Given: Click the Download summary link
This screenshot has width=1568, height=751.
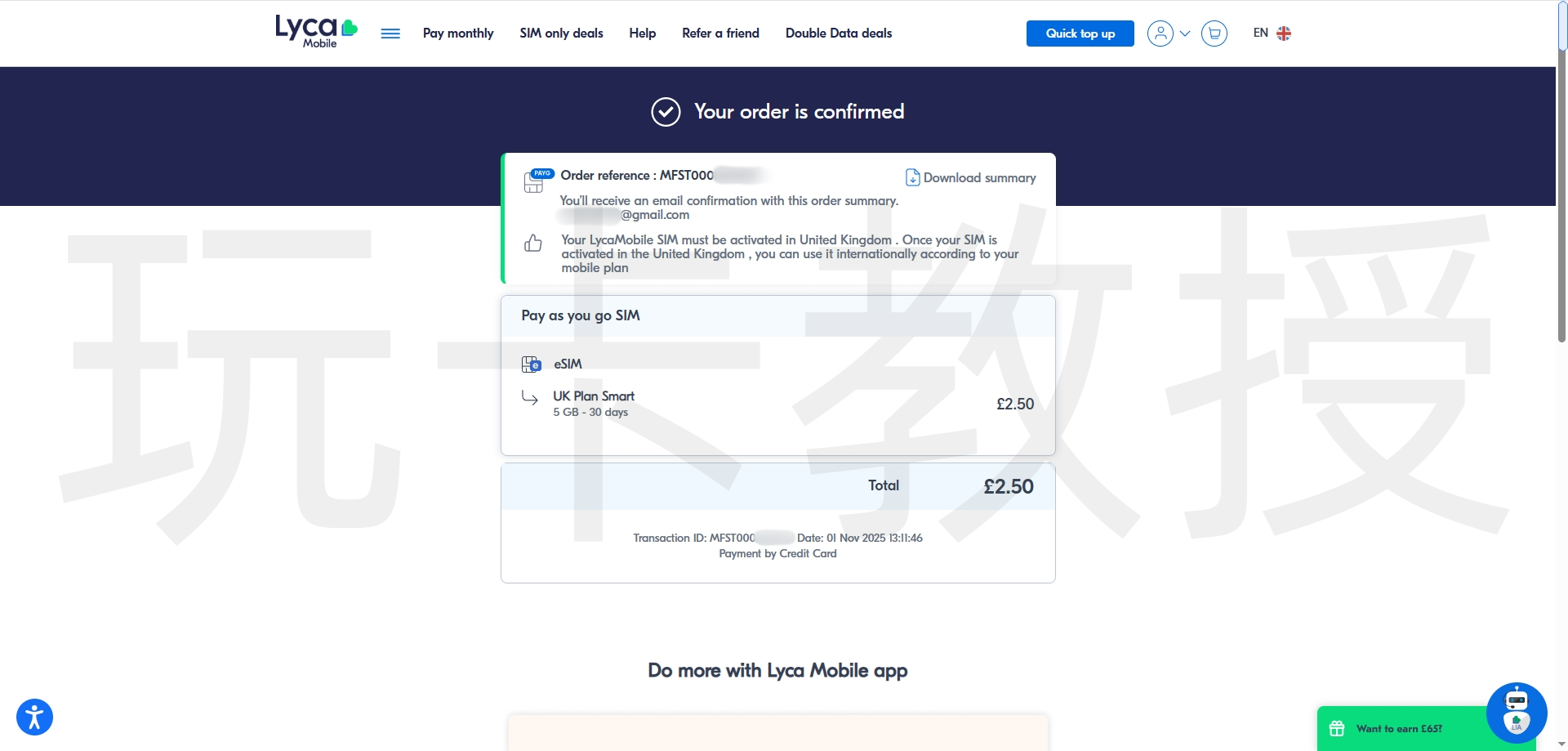Looking at the screenshot, I should click(979, 177).
